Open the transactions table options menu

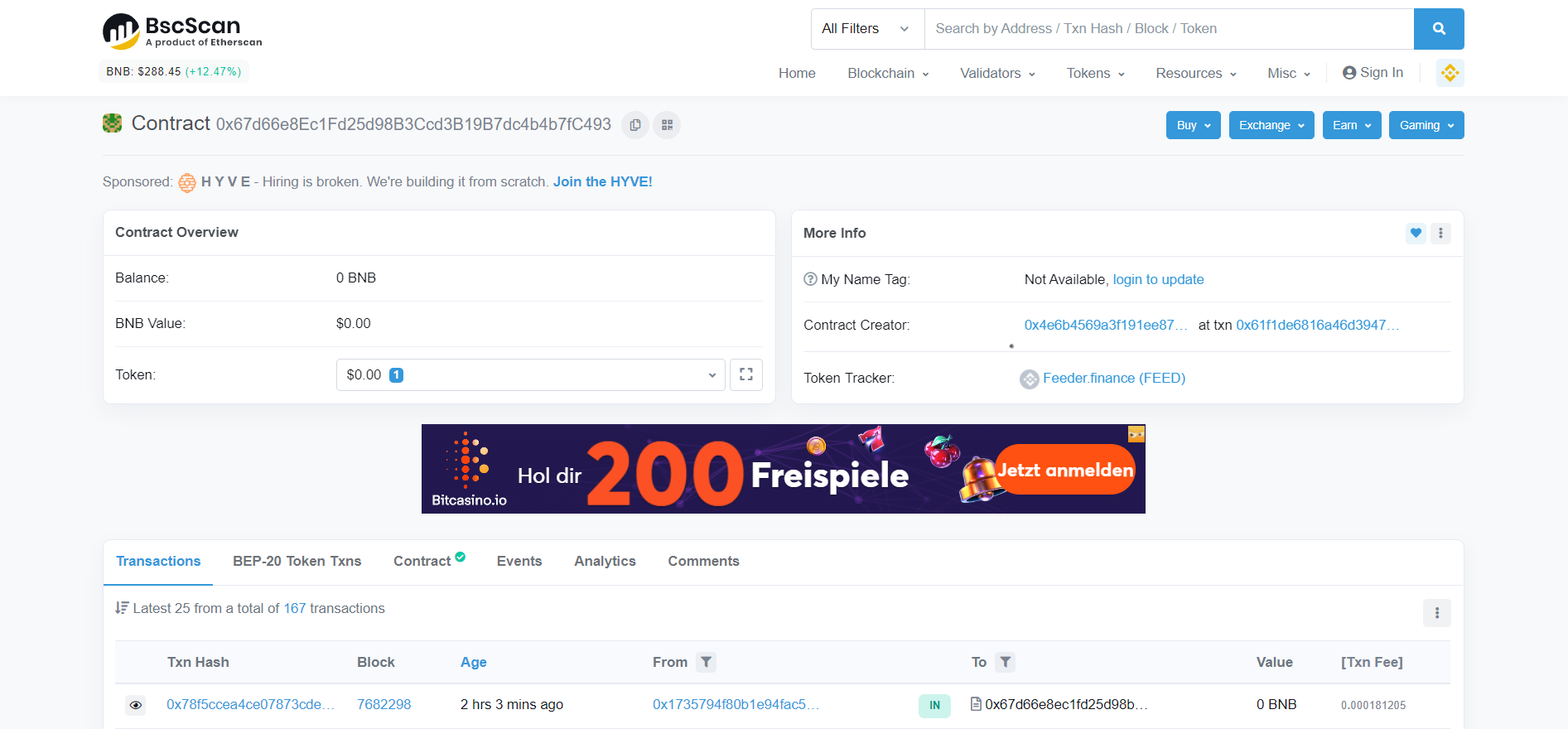(1437, 613)
